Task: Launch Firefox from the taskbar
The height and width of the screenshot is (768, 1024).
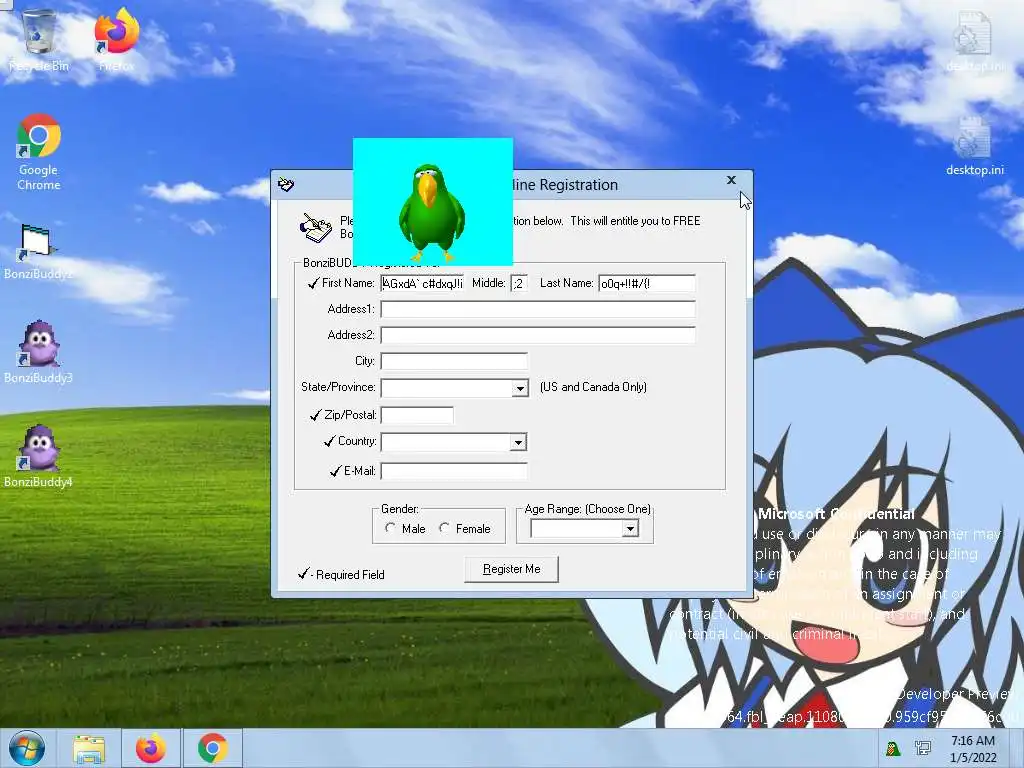Action: (x=151, y=748)
